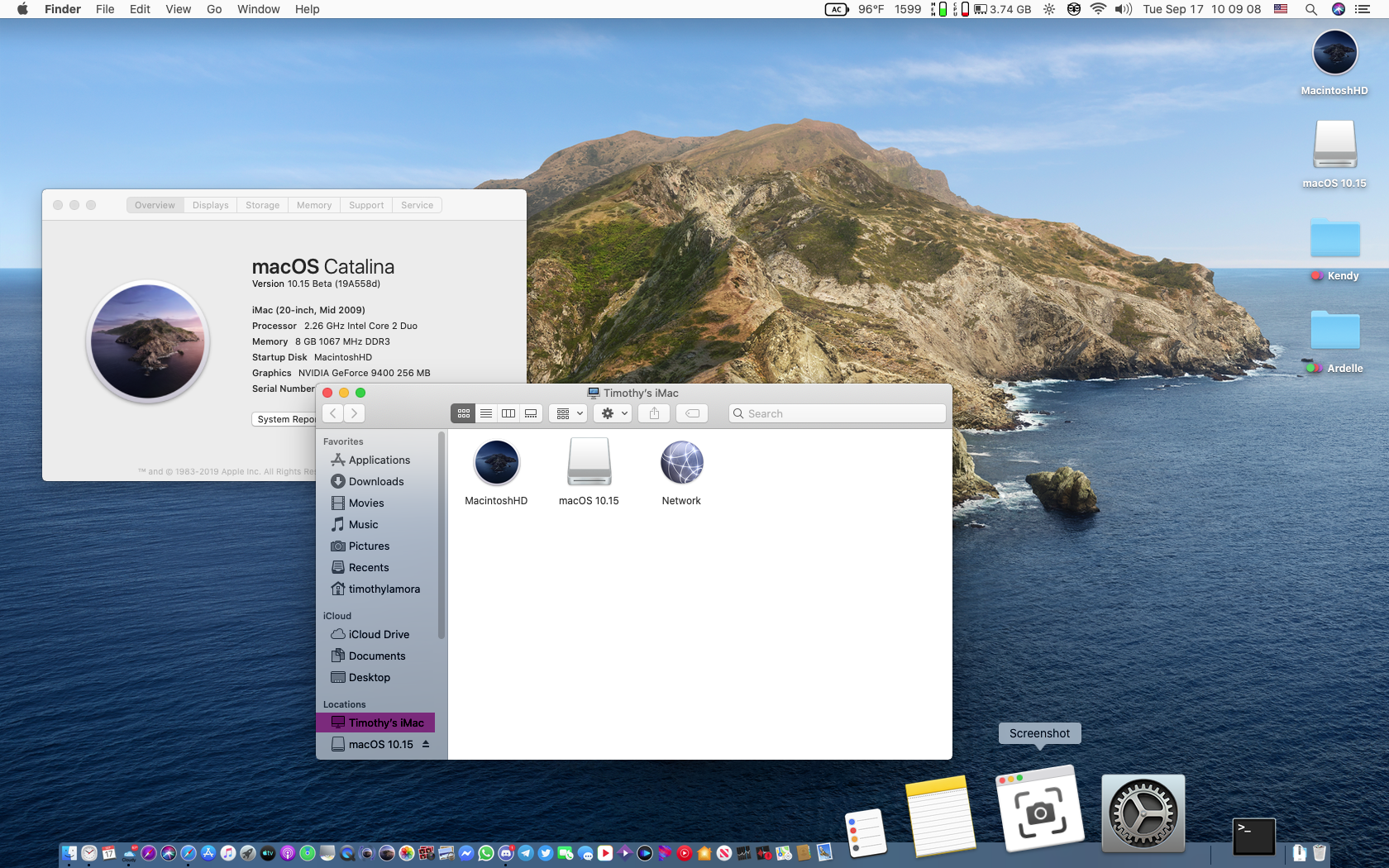This screenshot has width=1389, height=868.
Task: Switch to Displays tab in About This Mac
Action: click(x=211, y=205)
